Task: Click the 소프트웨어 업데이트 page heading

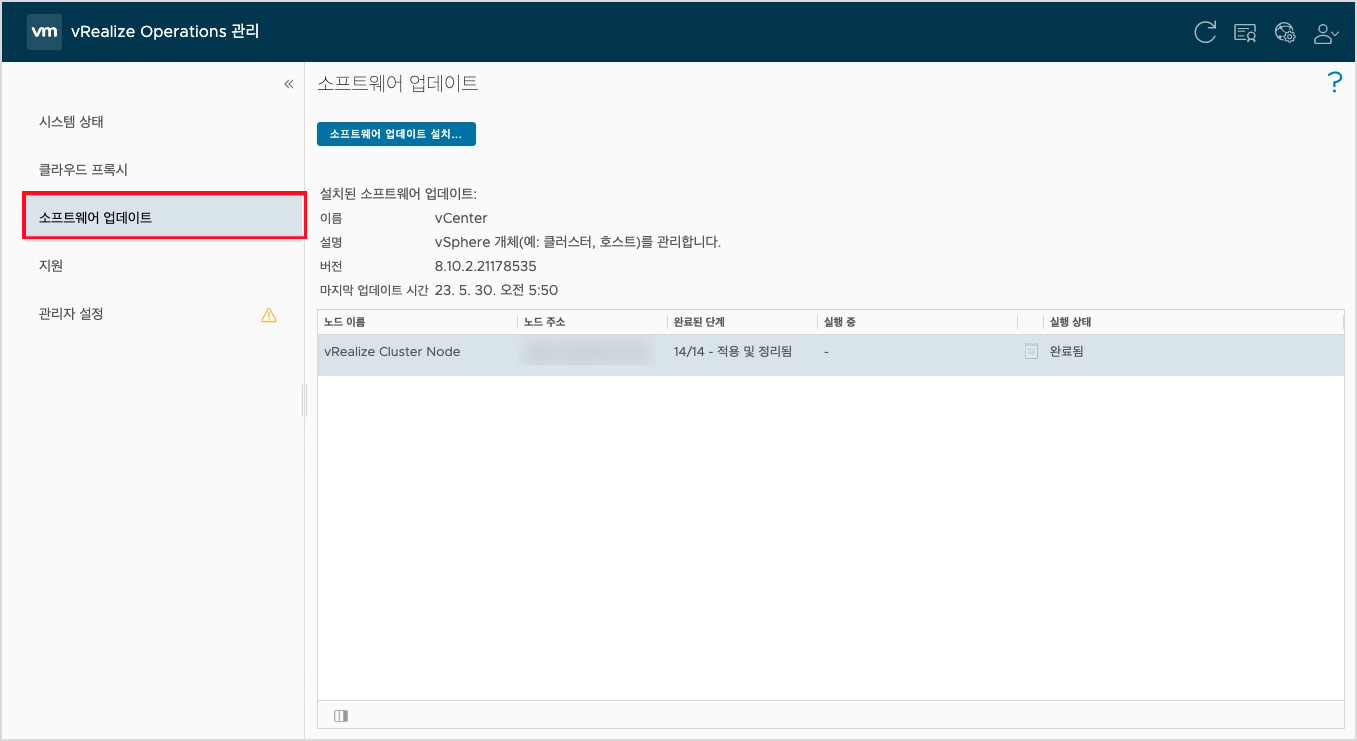Action: pos(397,84)
